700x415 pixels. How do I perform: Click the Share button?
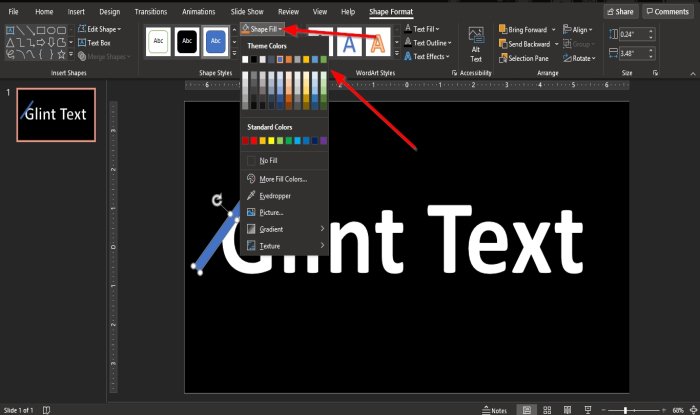[620, 11]
